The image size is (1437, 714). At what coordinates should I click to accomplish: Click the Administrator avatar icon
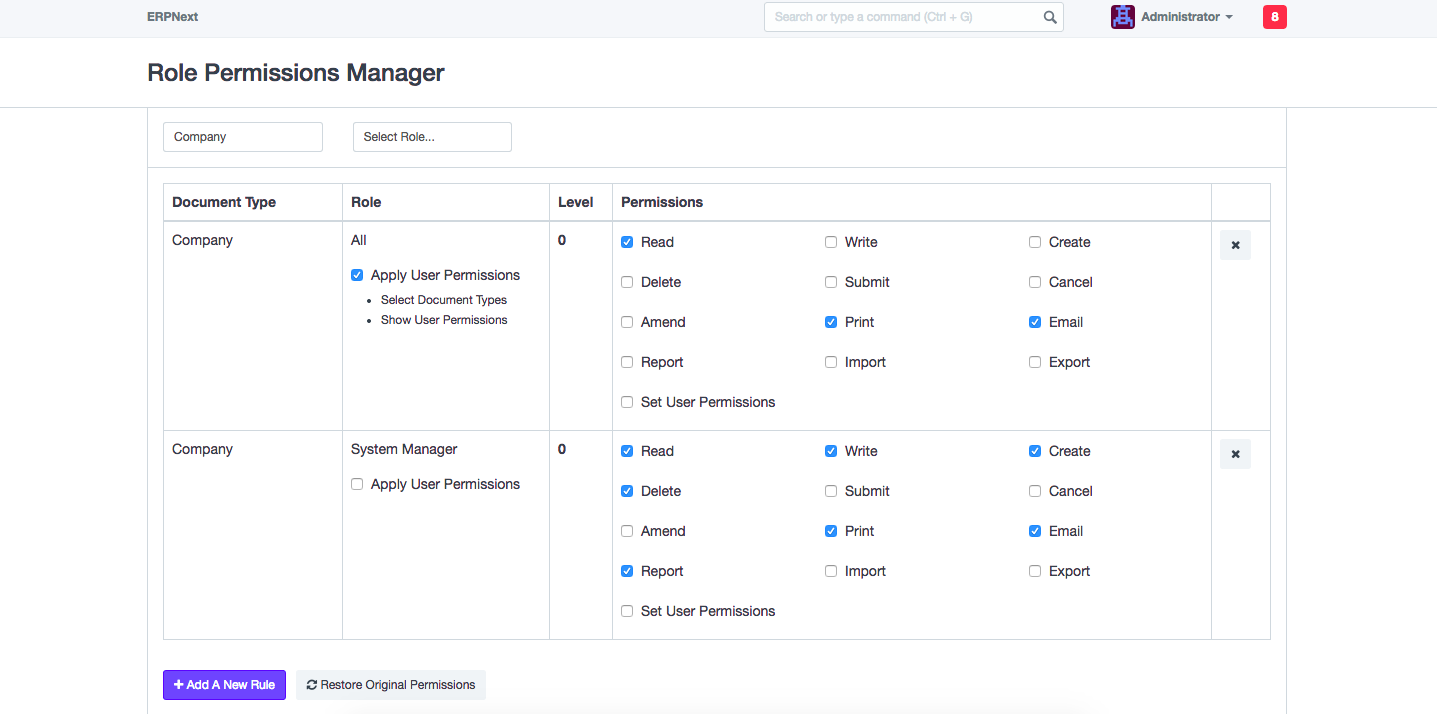[x=1122, y=17]
